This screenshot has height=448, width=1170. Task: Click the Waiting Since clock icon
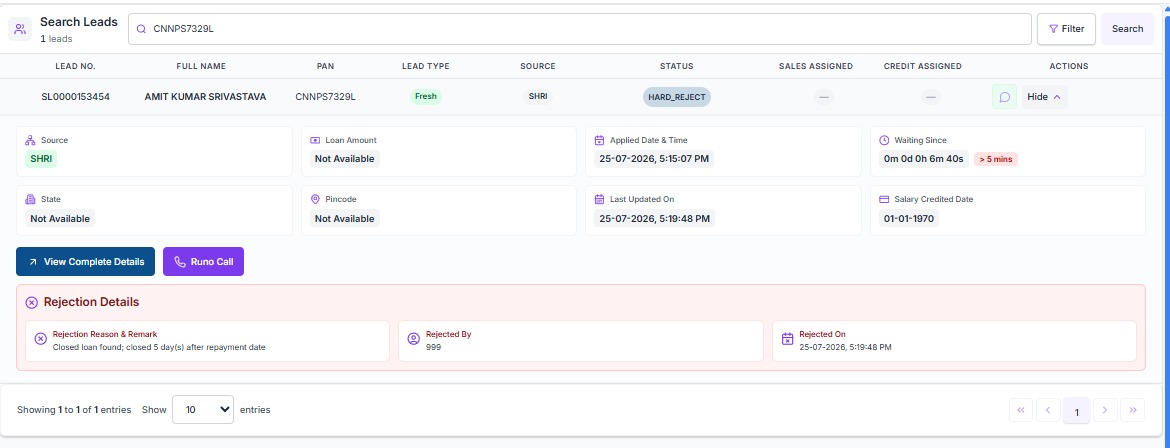click(x=884, y=140)
